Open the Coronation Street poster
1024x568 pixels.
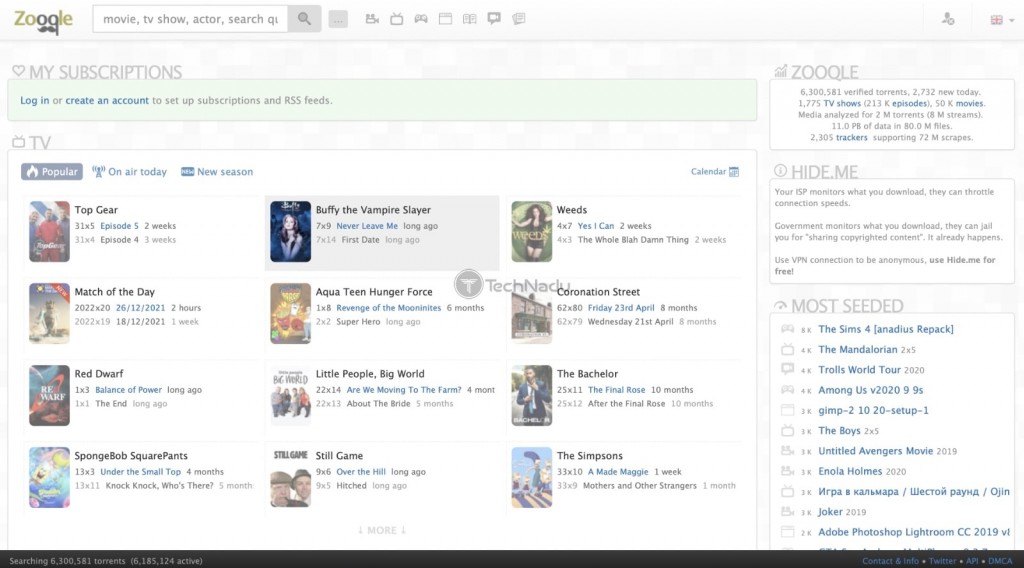click(x=532, y=313)
